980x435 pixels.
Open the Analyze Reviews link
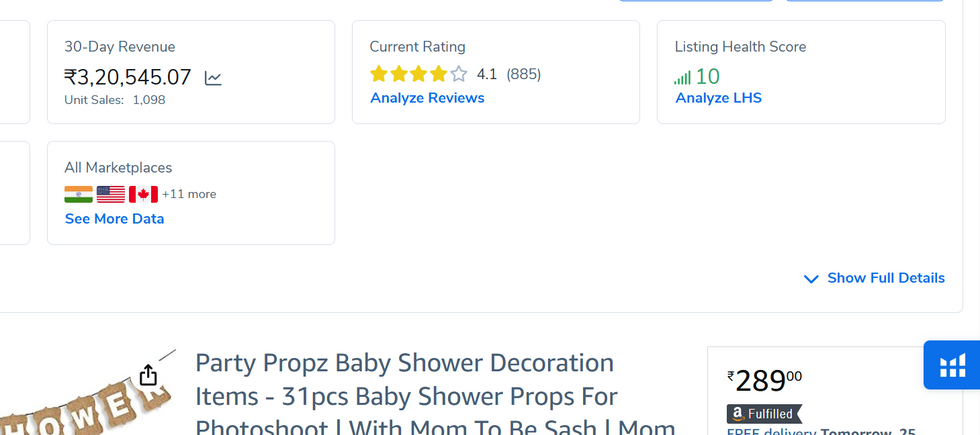click(x=427, y=98)
